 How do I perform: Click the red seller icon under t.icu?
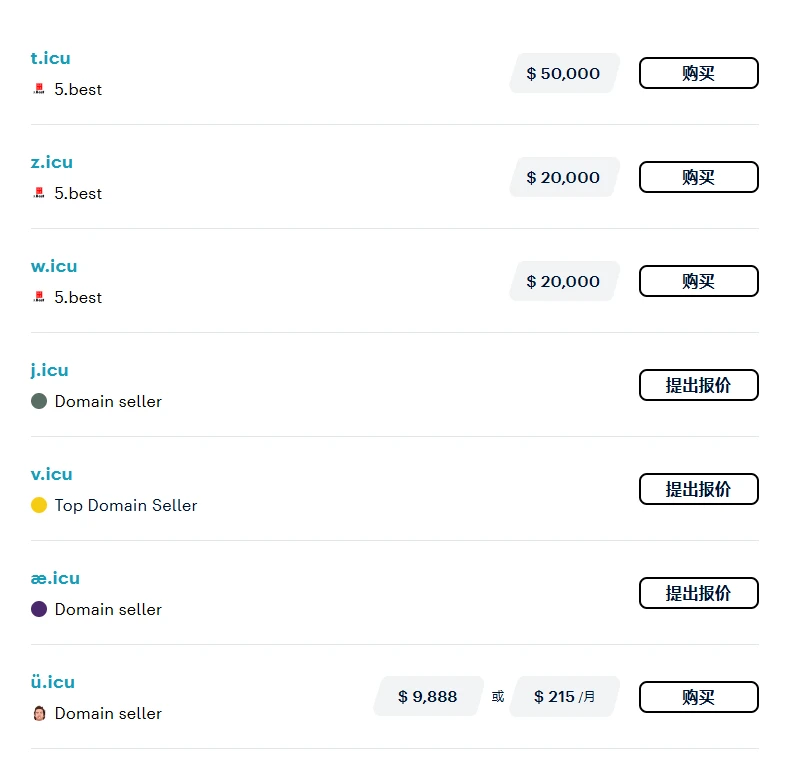pyautogui.click(x=39, y=89)
